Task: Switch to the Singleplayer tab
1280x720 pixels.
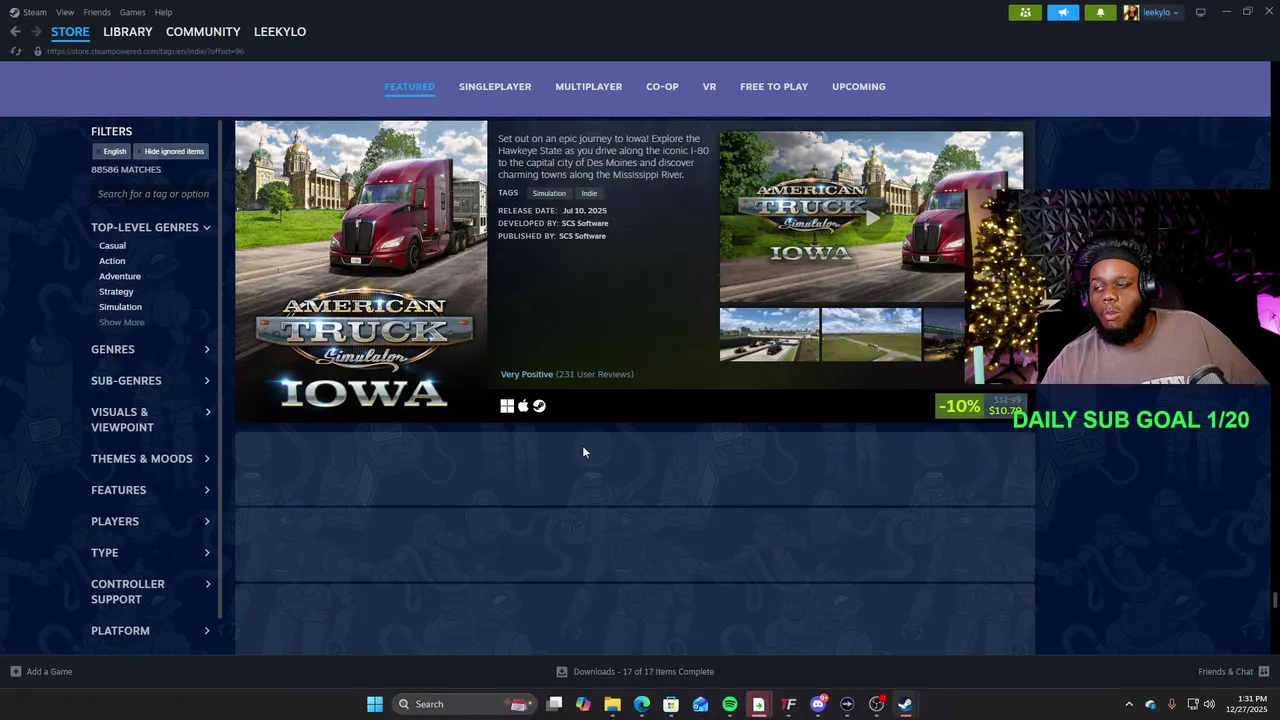Action: tap(495, 87)
